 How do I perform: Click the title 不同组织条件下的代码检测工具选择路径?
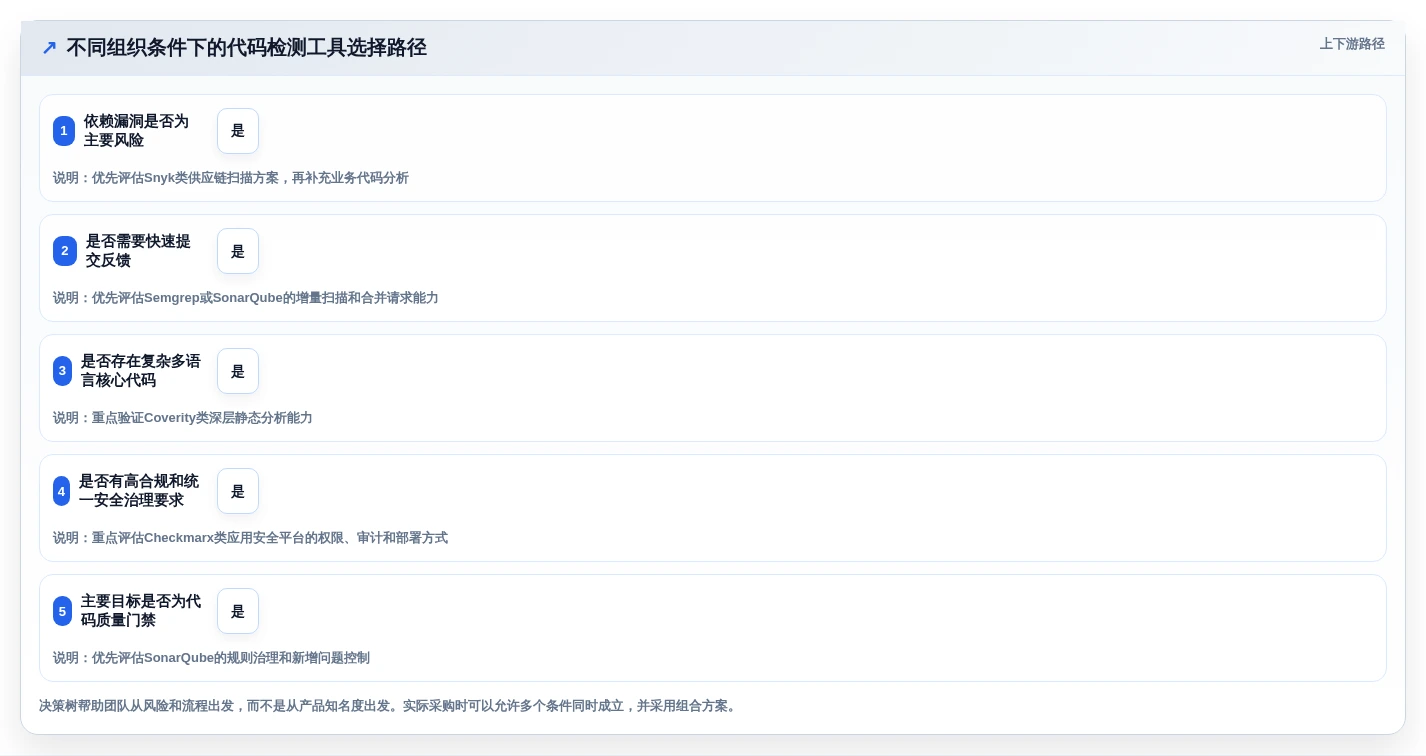click(x=246, y=47)
